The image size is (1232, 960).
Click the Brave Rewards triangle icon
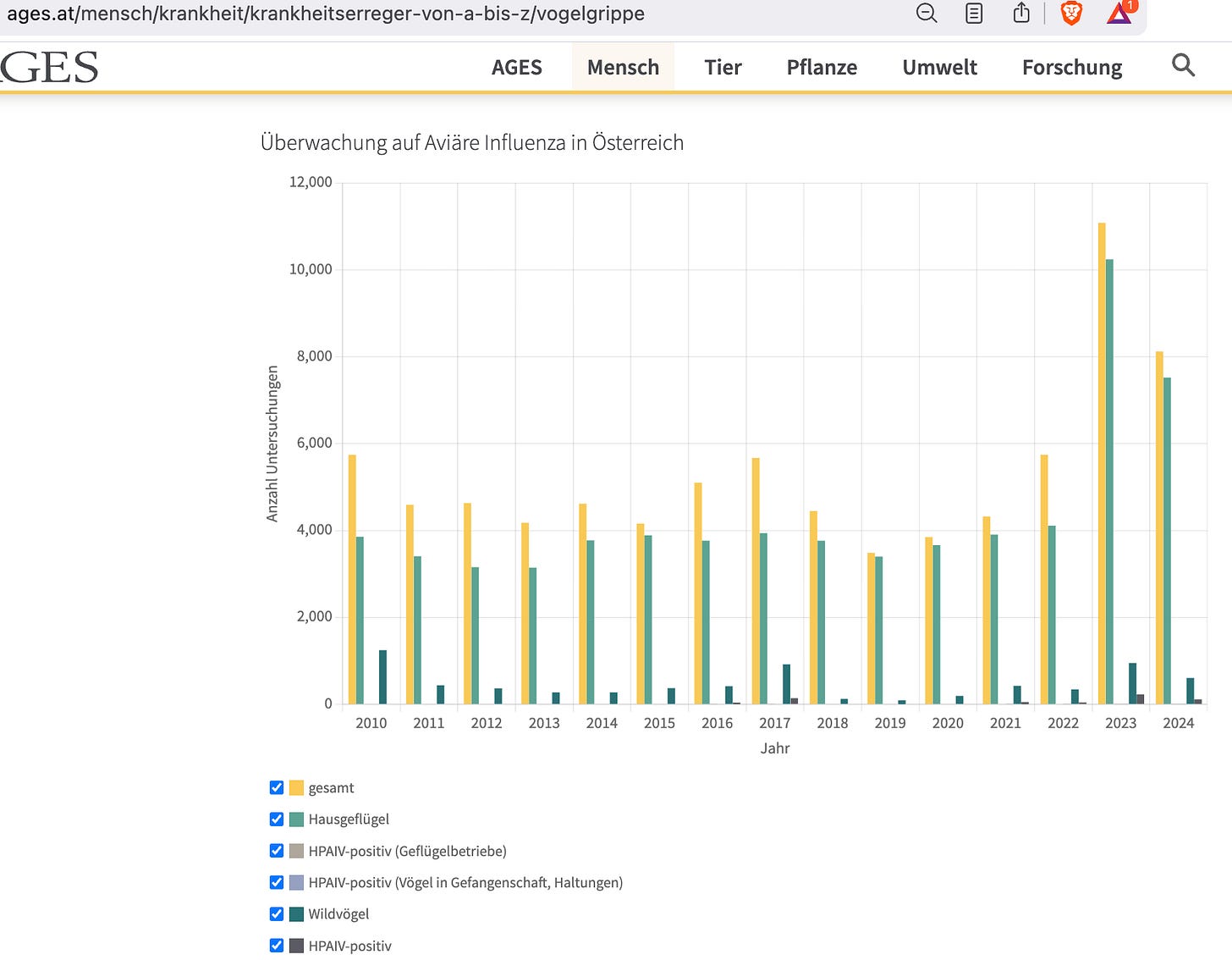tap(1119, 13)
